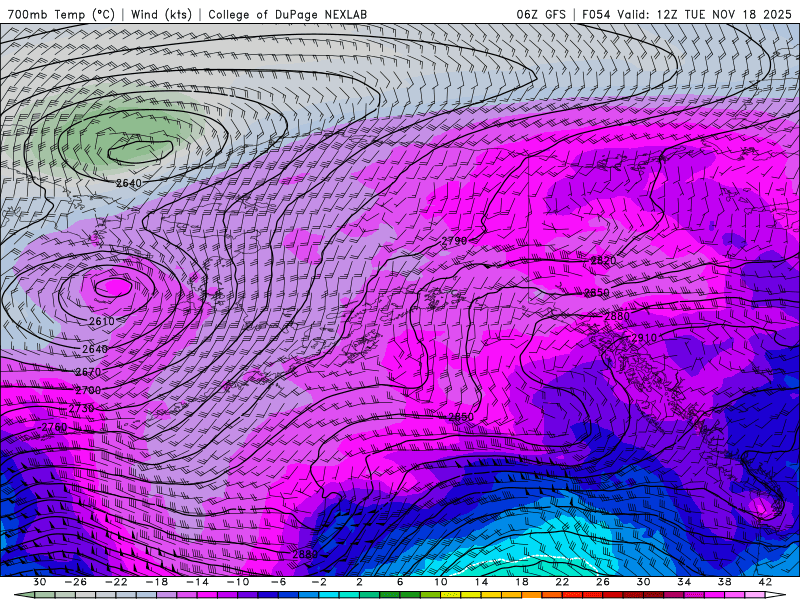This screenshot has width=800, height=600.
Task: Click the 22 value on the color scale
Action: (562, 582)
